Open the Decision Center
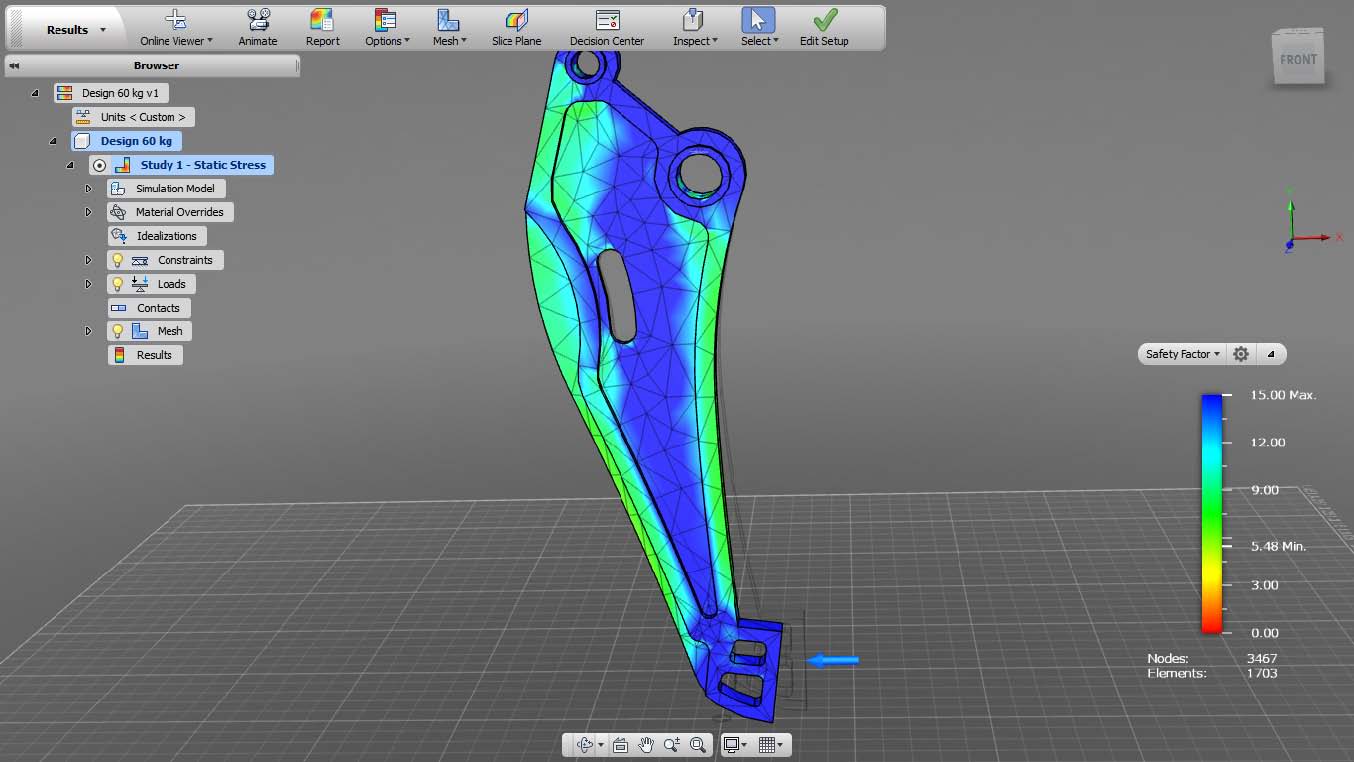1354x762 pixels. [x=607, y=28]
